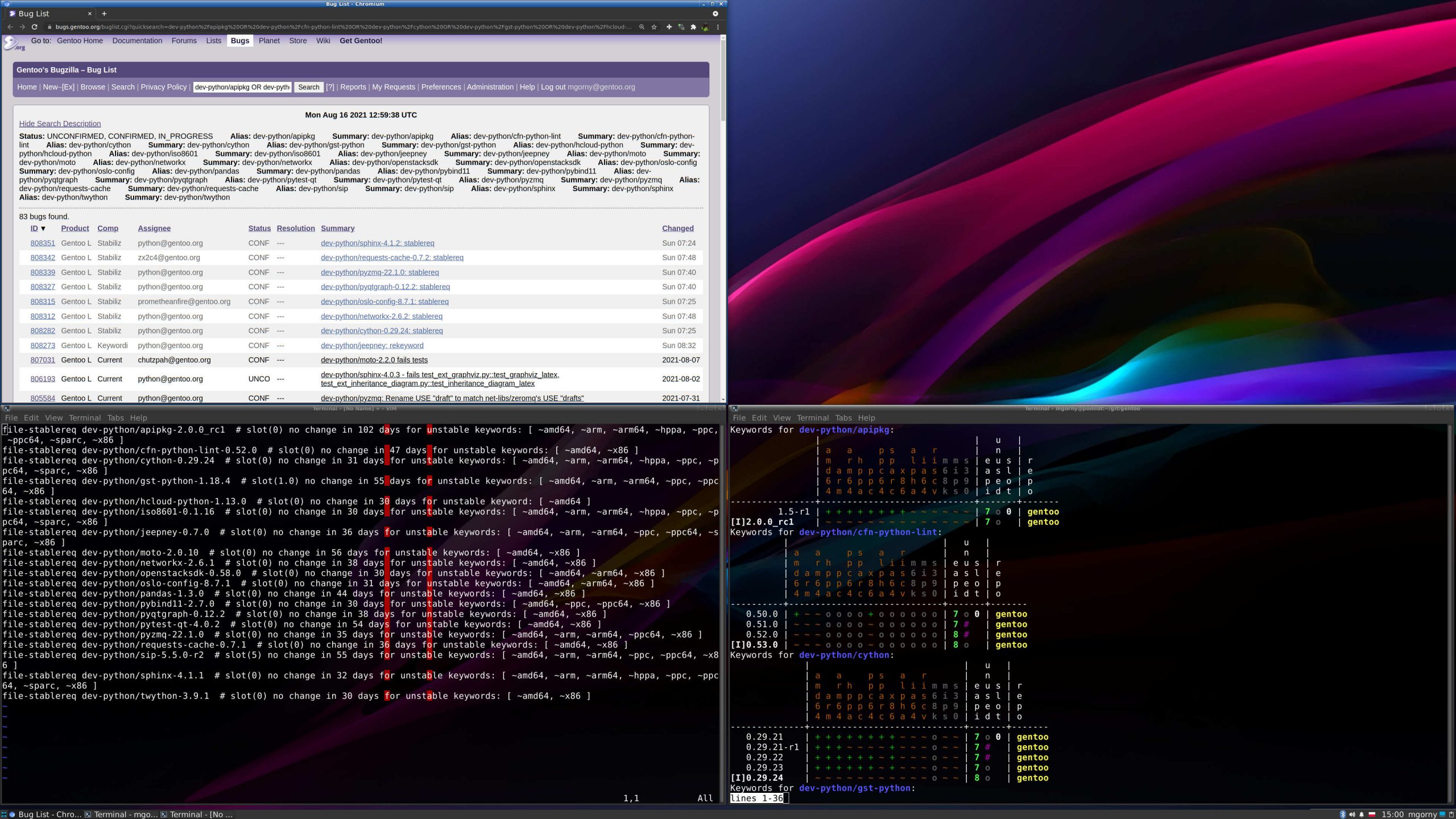Viewport: 1456px width, 819px height.
Task: Sort bug list by Status column
Action: click(x=259, y=228)
